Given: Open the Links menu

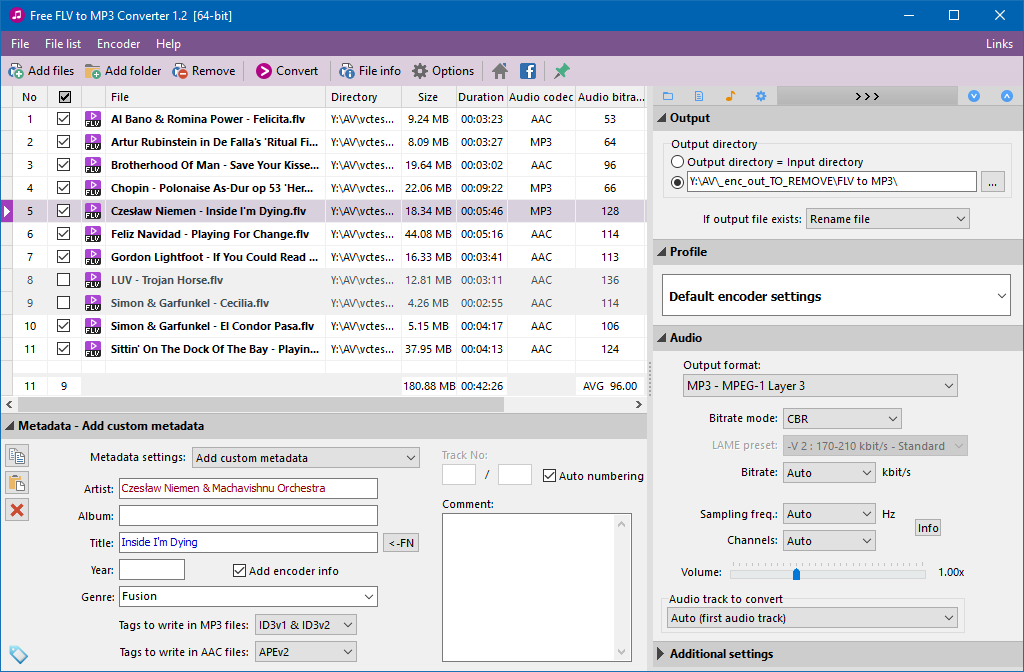Looking at the screenshot, I should (x=999, y=44).
